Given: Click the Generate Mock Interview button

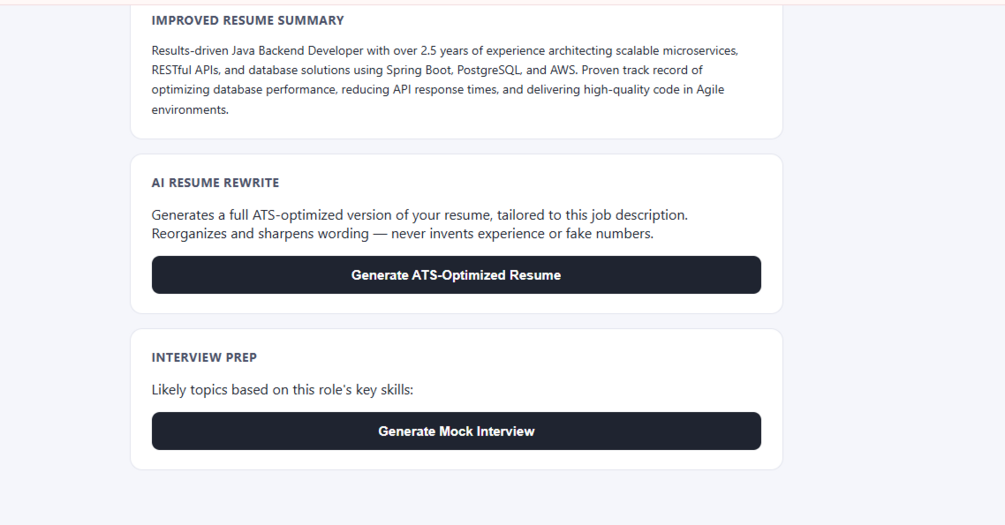Looking at the screenshot, I should click(x=456, y=431).
